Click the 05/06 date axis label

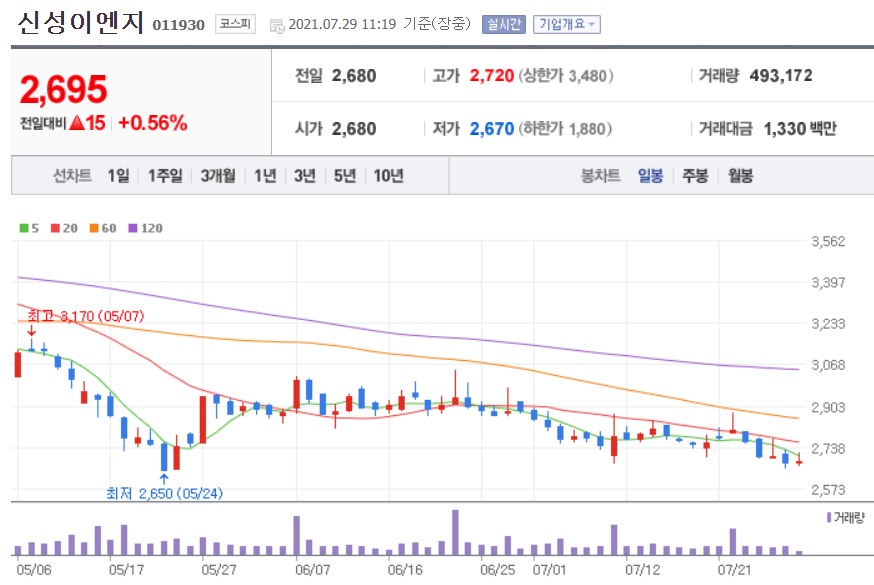pos(33,570)
